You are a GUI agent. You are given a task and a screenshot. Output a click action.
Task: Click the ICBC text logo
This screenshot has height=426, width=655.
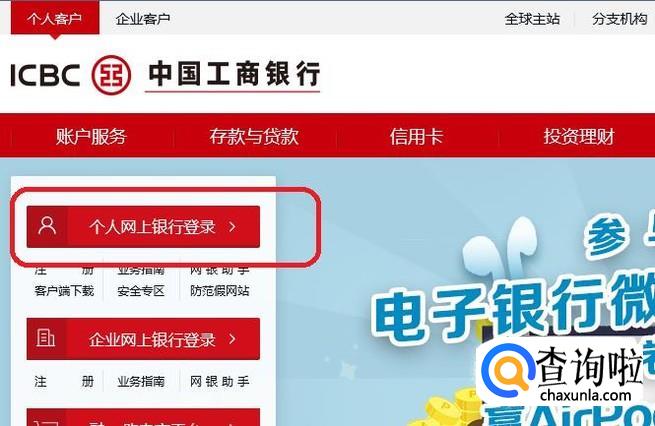[45, 76]
